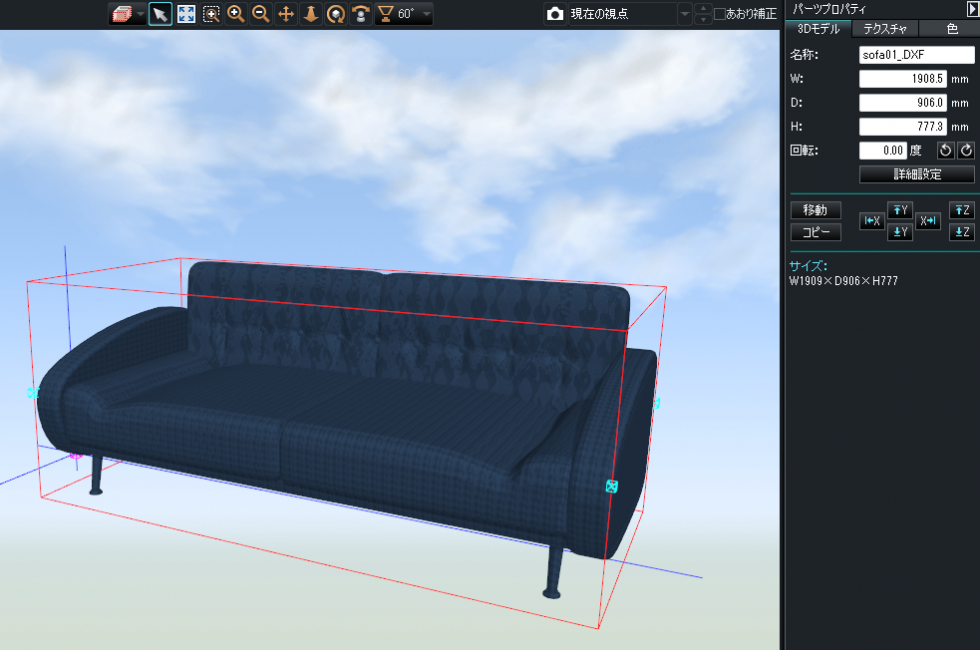The width and height of the screenshot is (980, 650).
Task: Open the 現在の視点 viewpoint dropdown
Action: click(685, 14)
